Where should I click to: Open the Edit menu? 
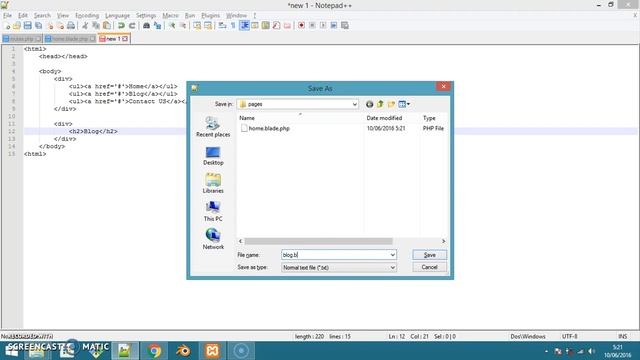click(x=23, y=16)
